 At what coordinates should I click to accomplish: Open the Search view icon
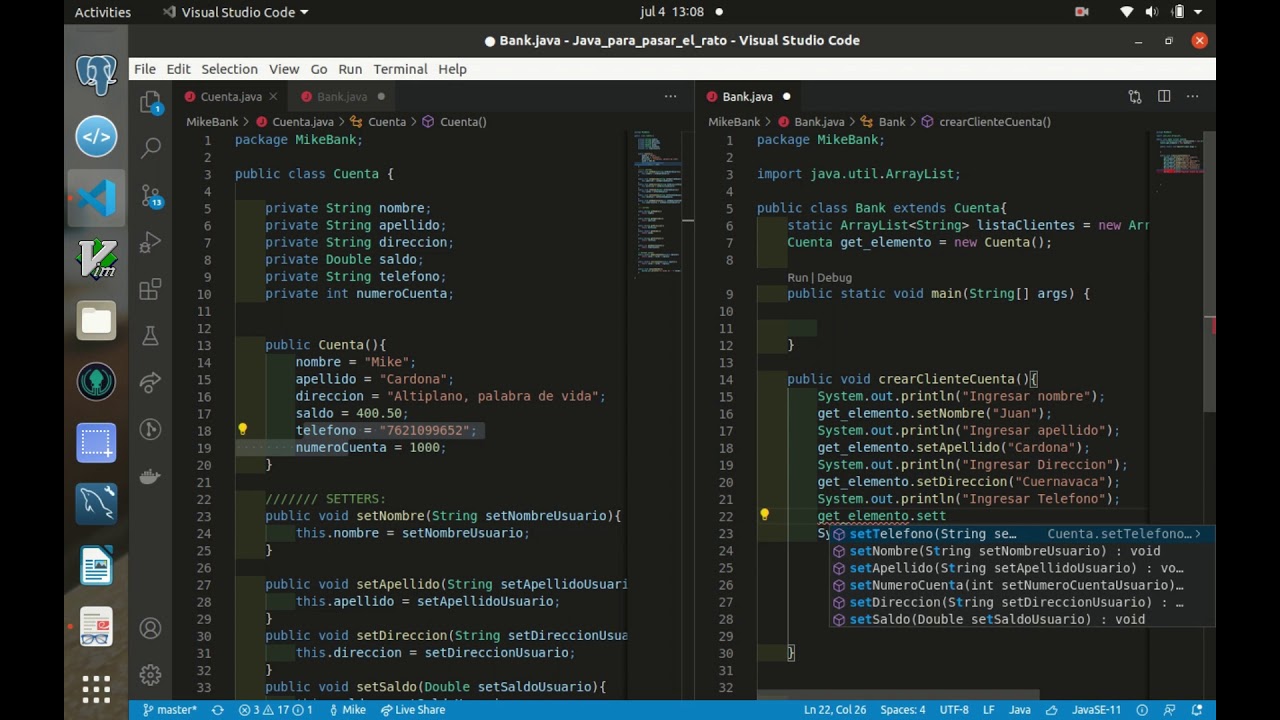tap(151, 148)
